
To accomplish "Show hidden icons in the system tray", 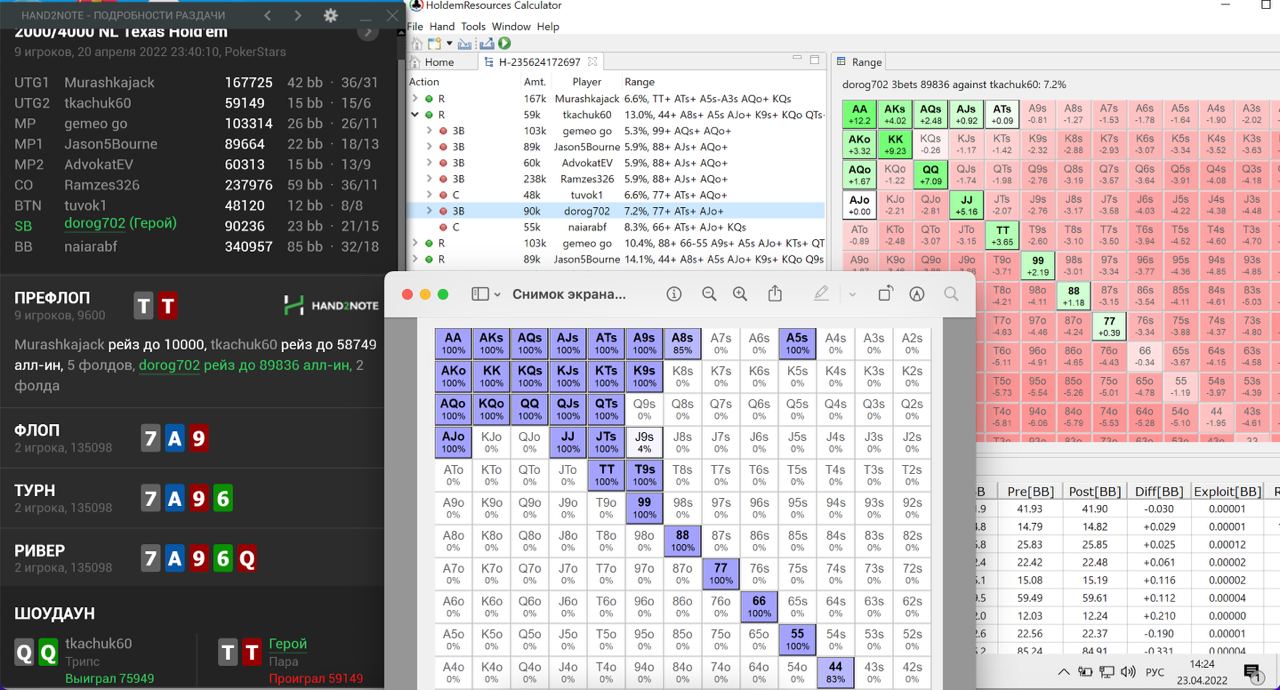I will (1064, 672).
